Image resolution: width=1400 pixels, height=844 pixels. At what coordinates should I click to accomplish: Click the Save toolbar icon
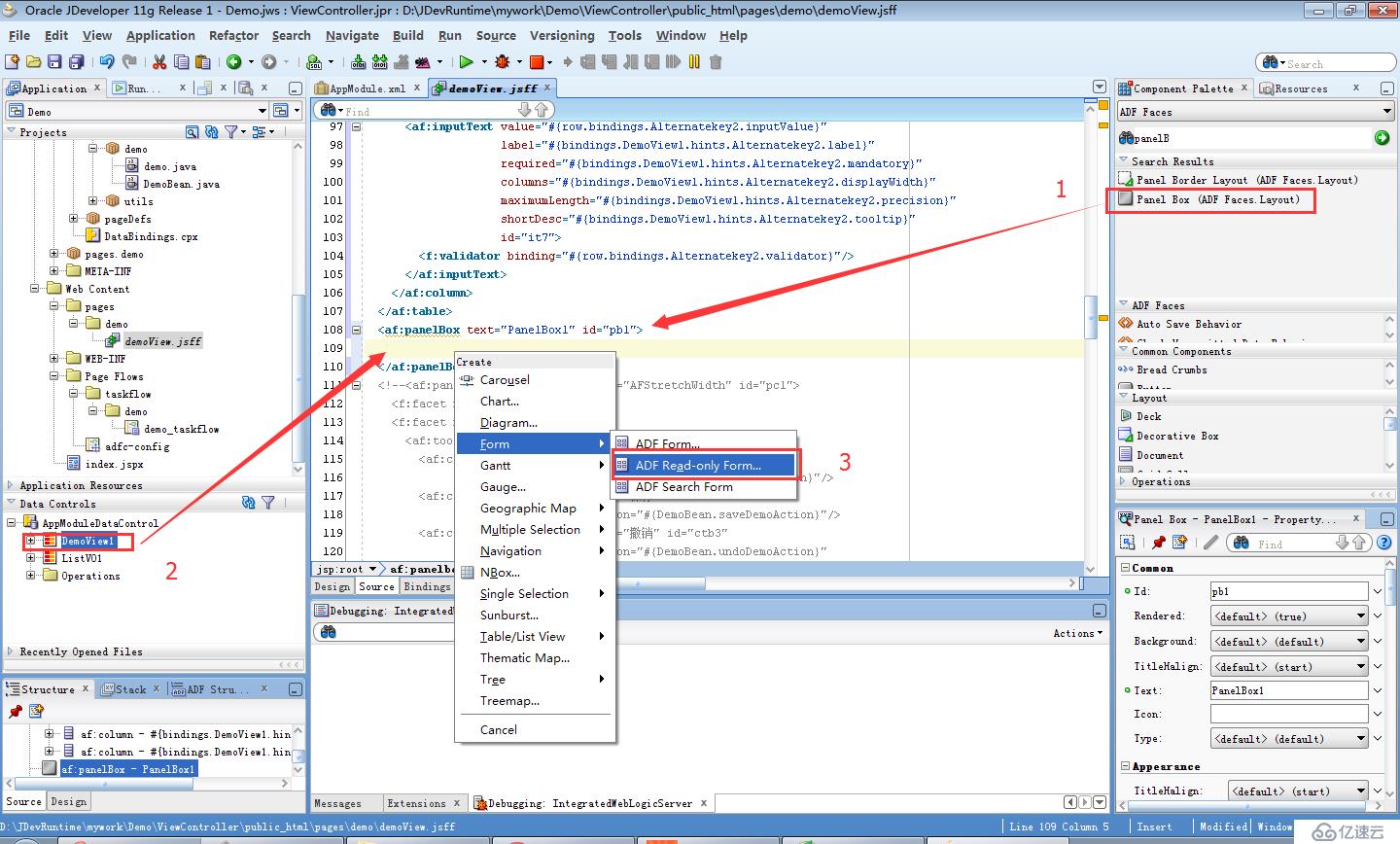pyautogui.click(x=55, y=61)
